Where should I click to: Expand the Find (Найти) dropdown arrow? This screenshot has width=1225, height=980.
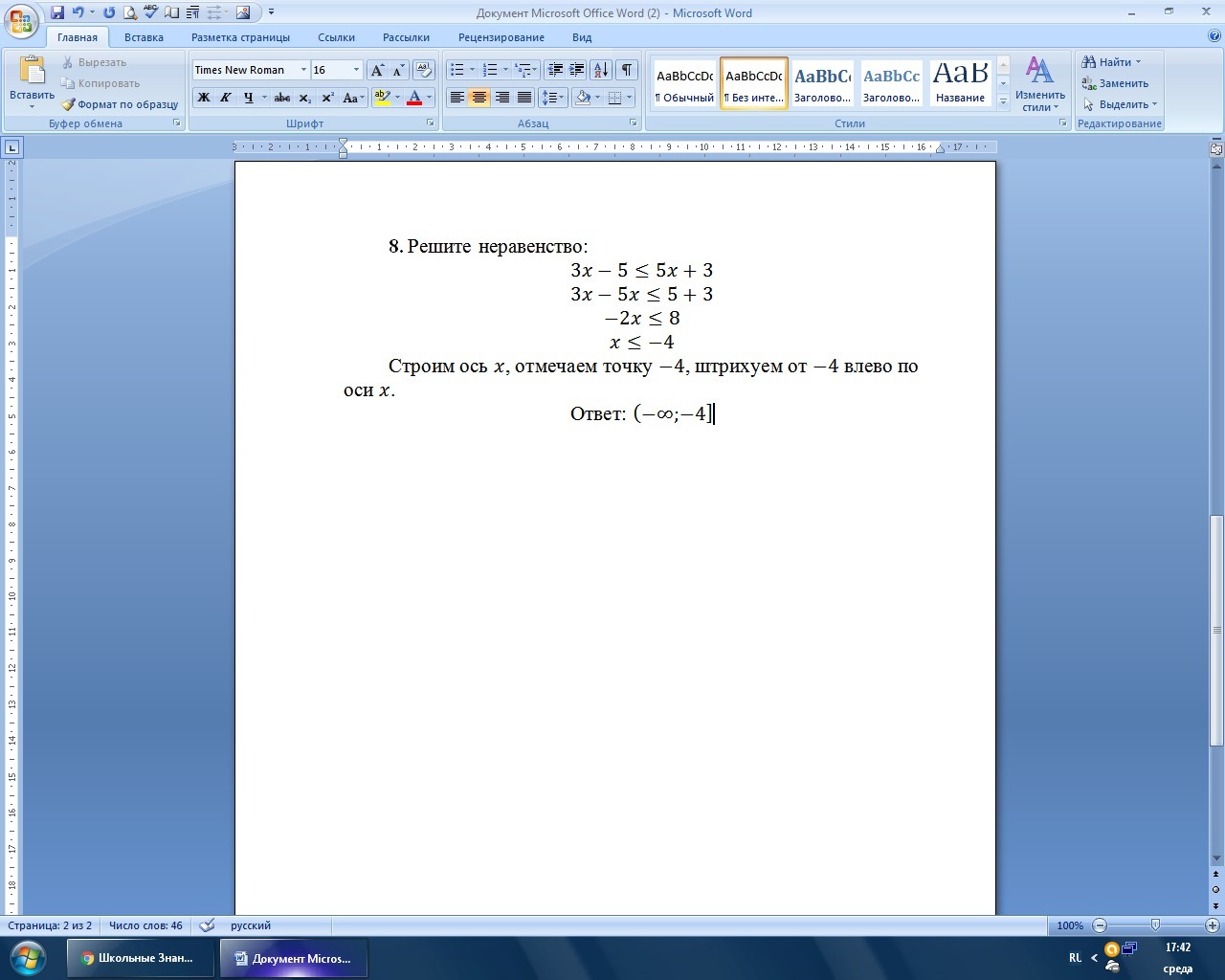click(1138, 62)
